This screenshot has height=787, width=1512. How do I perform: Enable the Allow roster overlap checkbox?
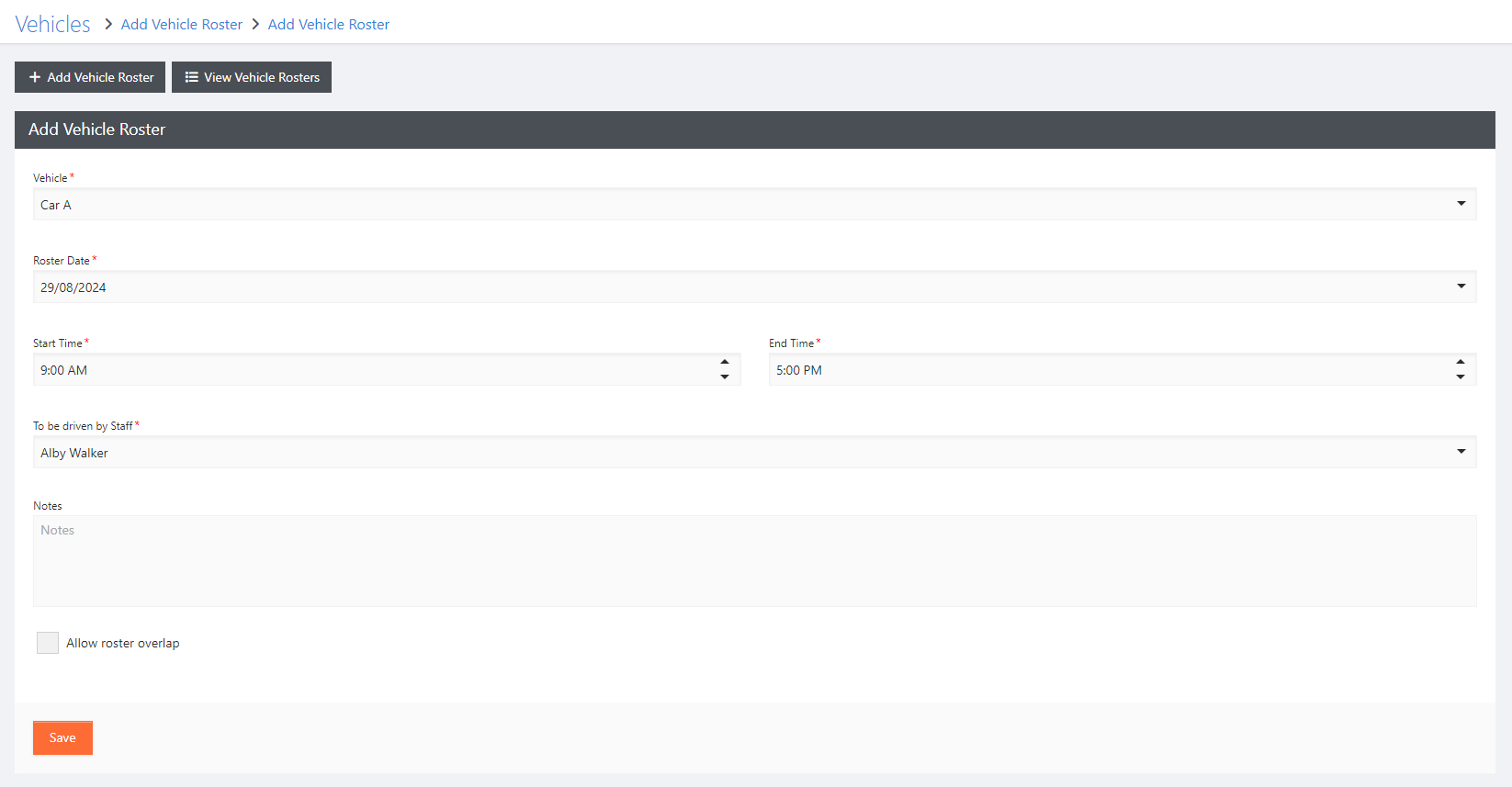tap(48, 643)
